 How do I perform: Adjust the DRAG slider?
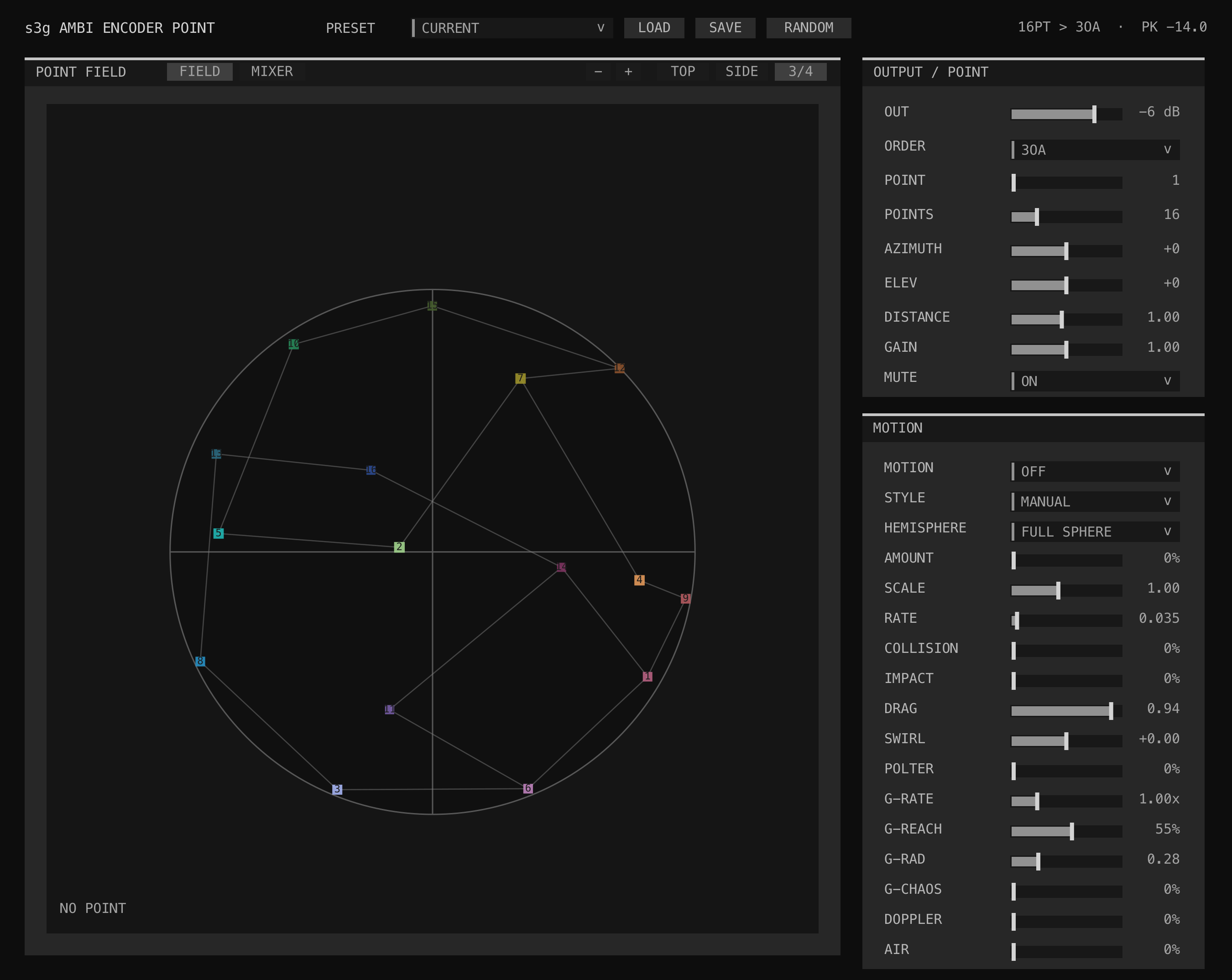pos(1066,711)
